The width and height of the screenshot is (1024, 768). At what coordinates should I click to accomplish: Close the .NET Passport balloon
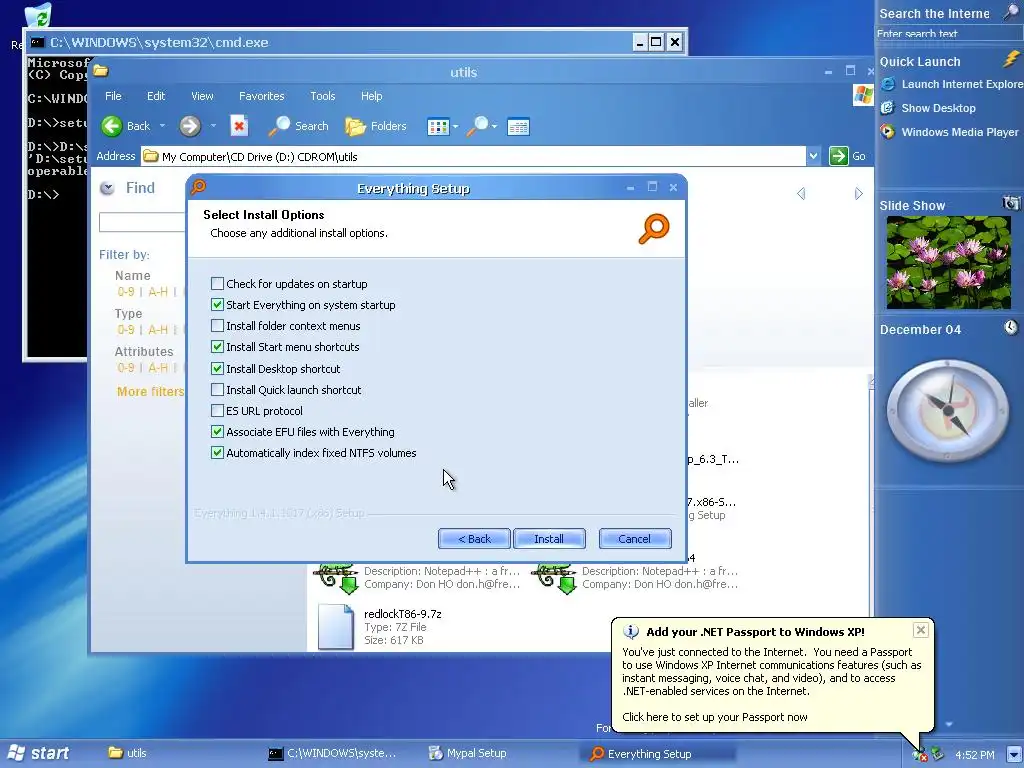920,630
